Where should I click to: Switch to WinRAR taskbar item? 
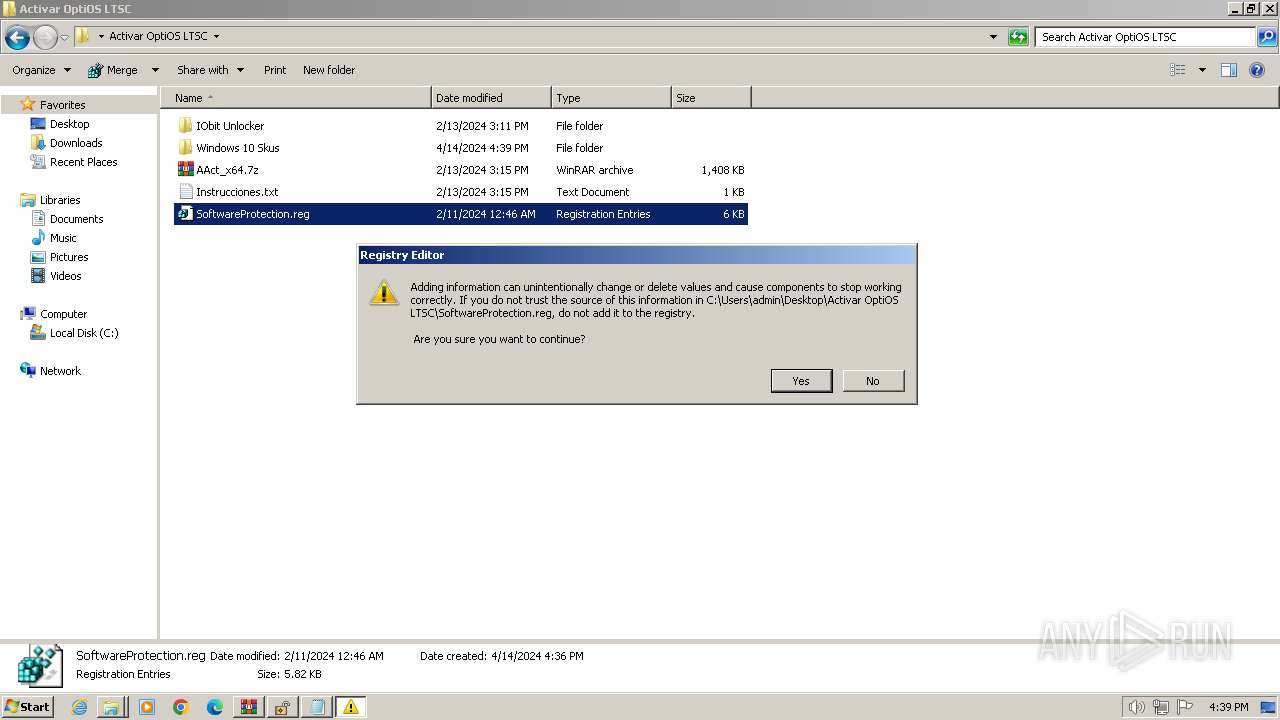[248, 707]
